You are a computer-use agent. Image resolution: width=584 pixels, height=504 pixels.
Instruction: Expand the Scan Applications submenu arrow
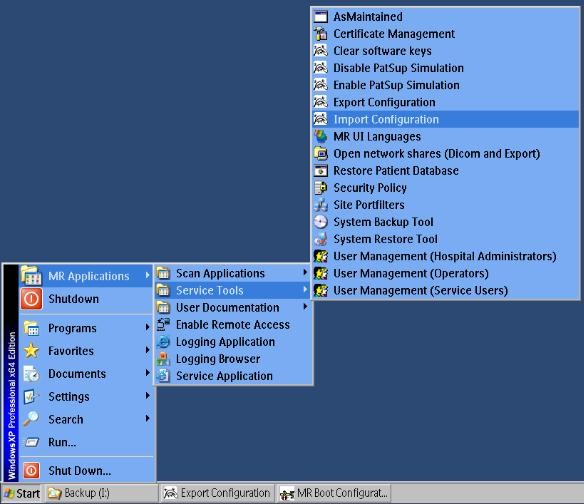(x=305, y=273)
